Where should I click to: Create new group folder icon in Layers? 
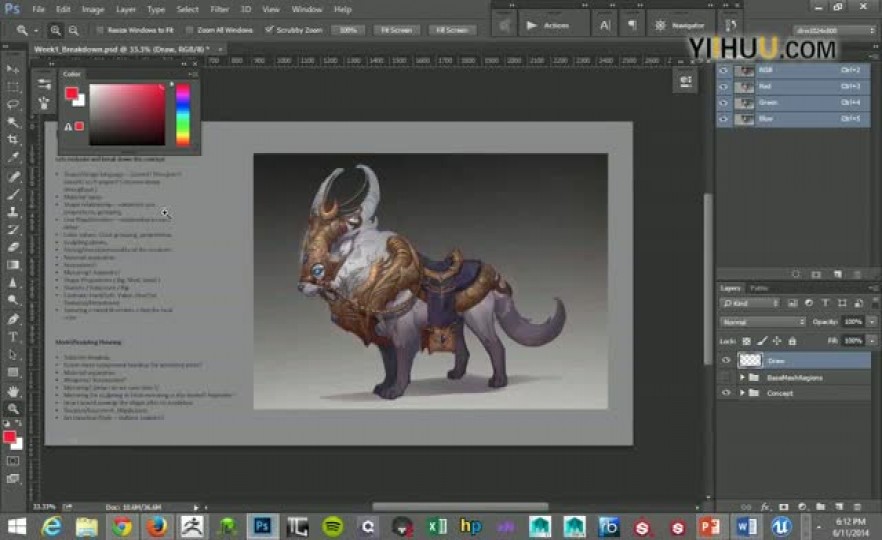[x=821, y=507]
